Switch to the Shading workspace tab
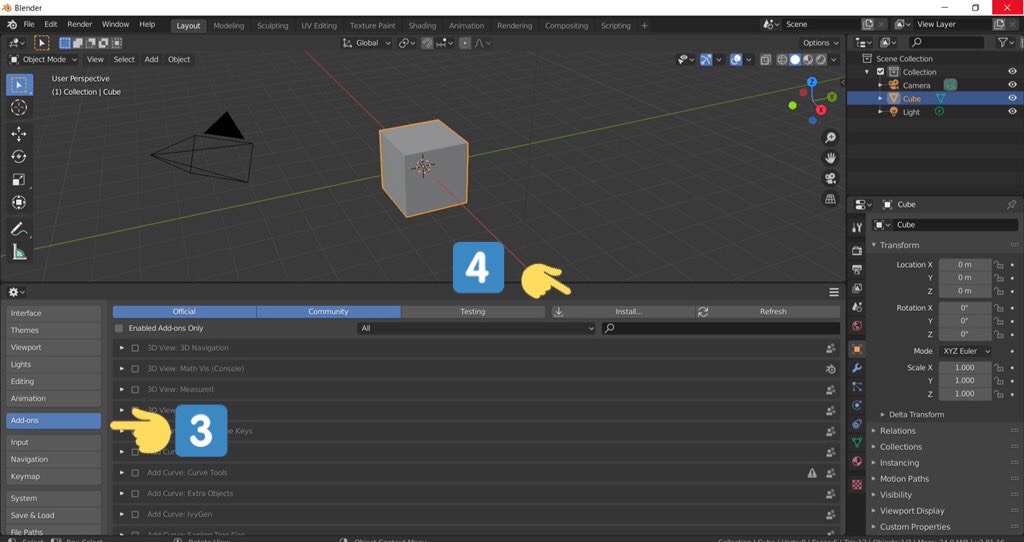This screenshot has height=542, width=1024. coord(422,25)
